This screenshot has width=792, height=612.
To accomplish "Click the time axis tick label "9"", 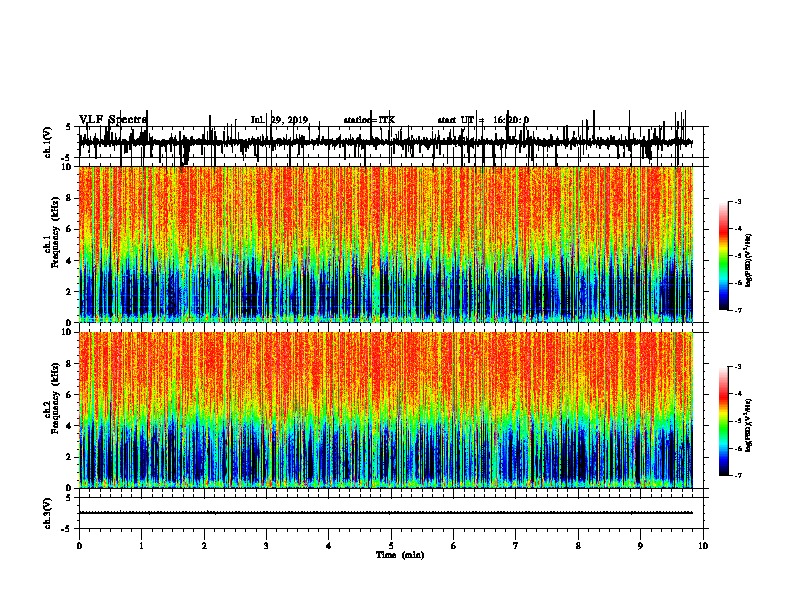I will [x=640, y=546].
